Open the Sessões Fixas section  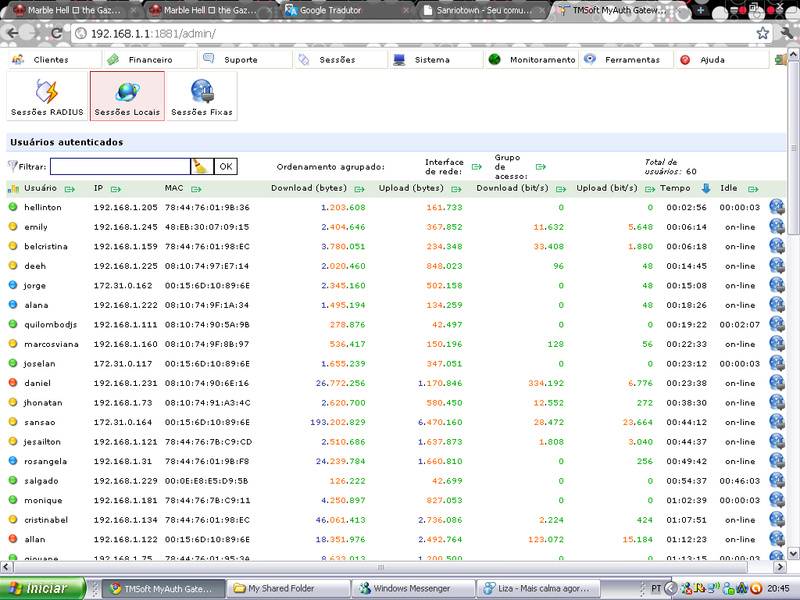201,97
